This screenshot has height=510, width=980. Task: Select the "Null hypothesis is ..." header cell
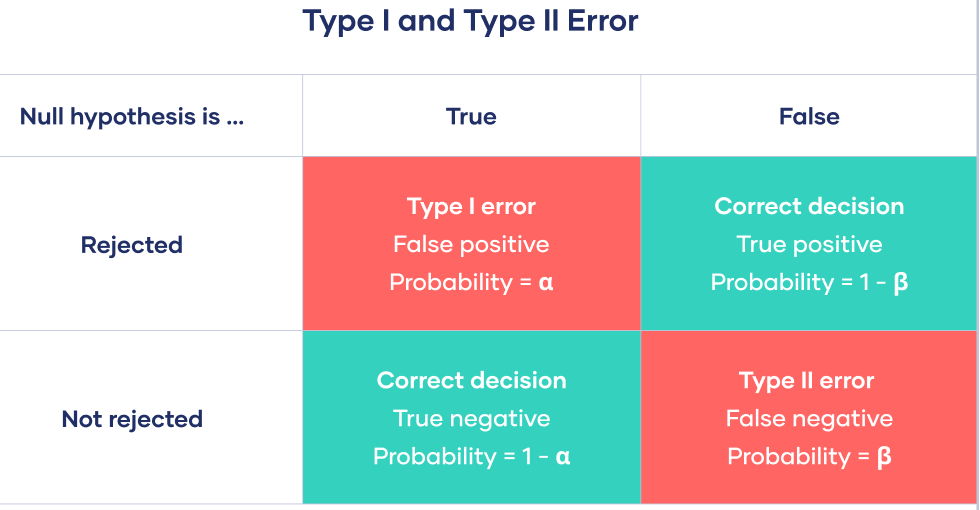point(131,116)
